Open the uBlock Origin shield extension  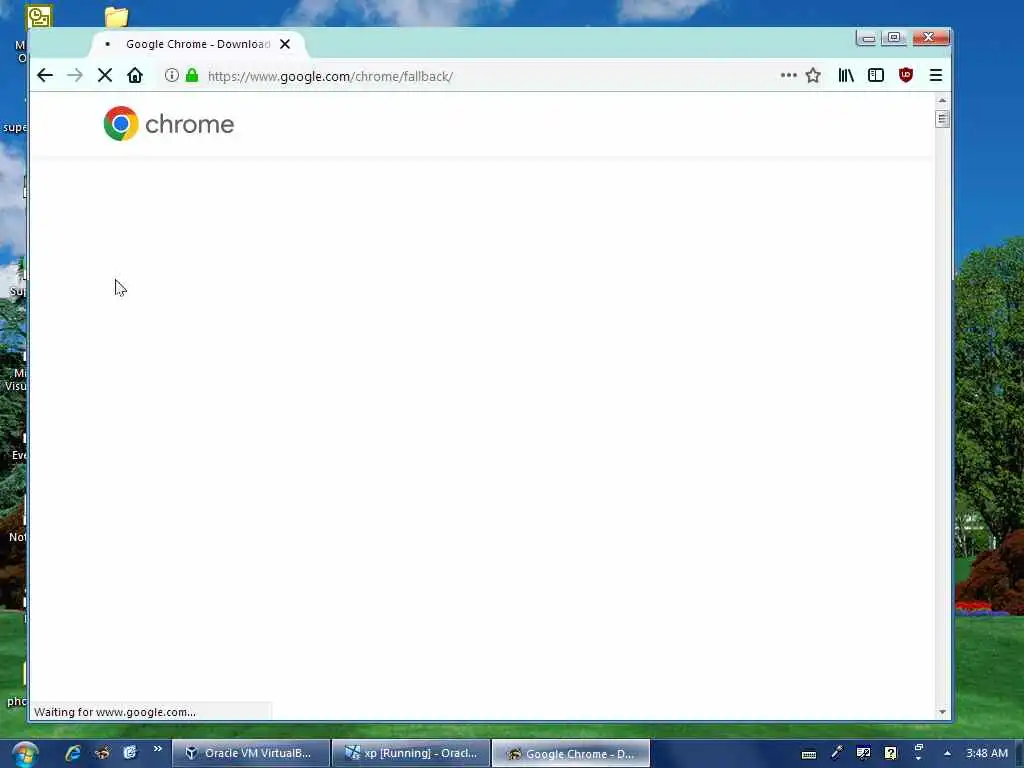[905, 76]
